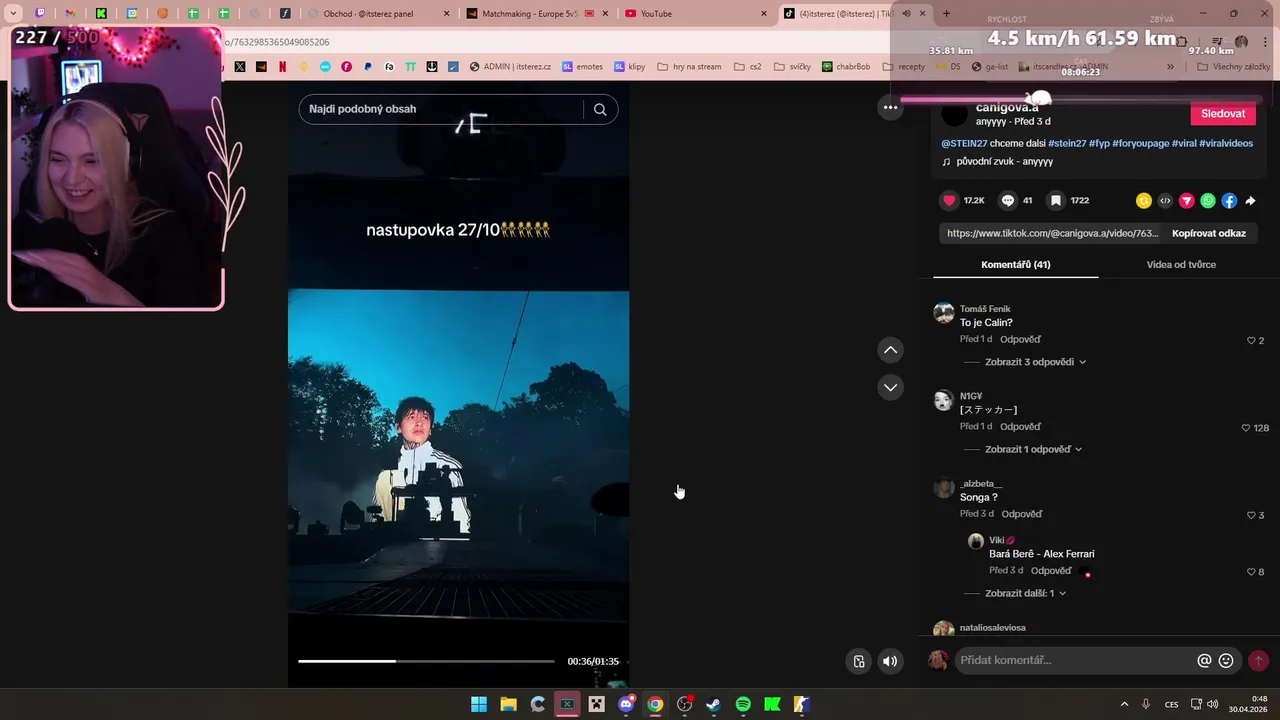Open comments via the speech bubble icon

click(1008, 201)
